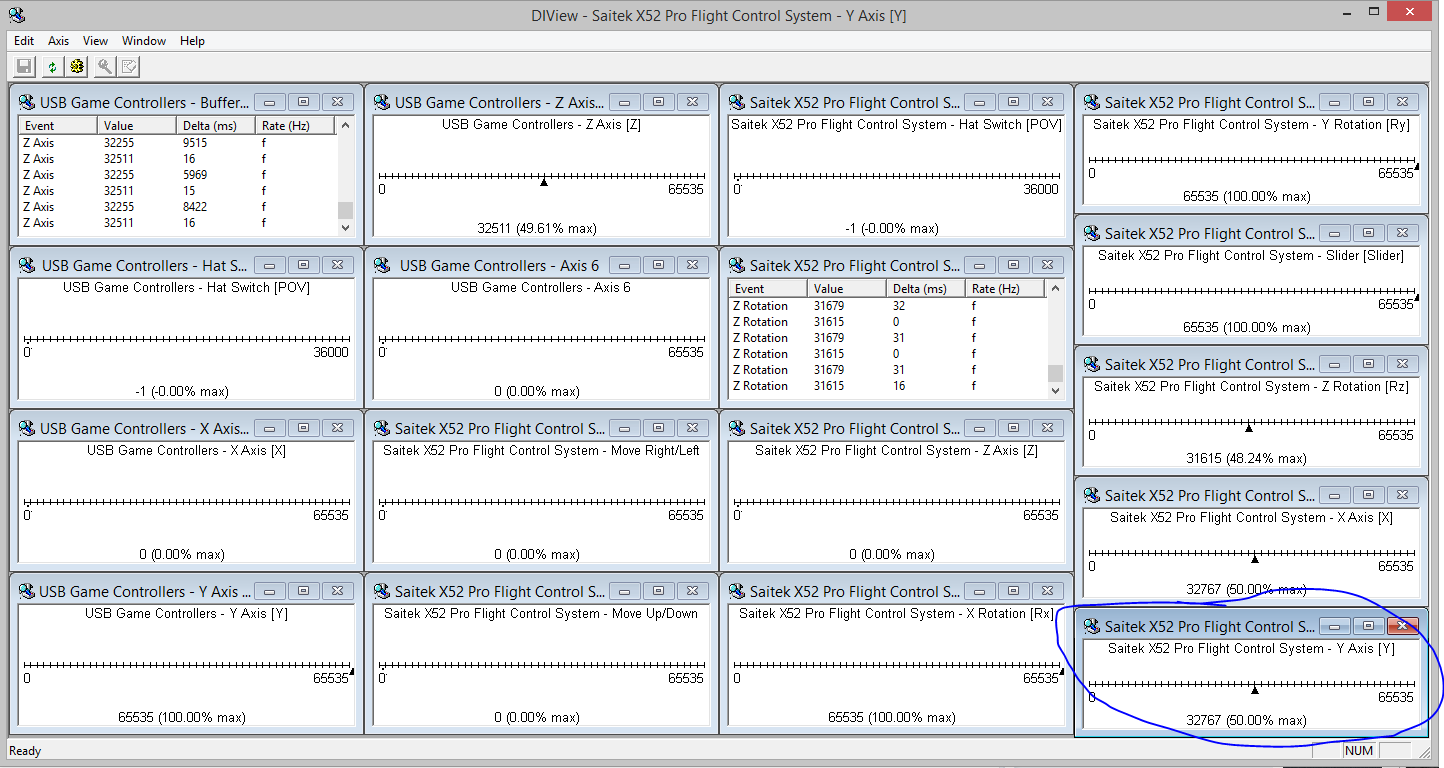Click 'Saitek X52 Pro Flight Control System - Move Up/Down' label
Screen dimensions: 1444x768
pos(541,614)
